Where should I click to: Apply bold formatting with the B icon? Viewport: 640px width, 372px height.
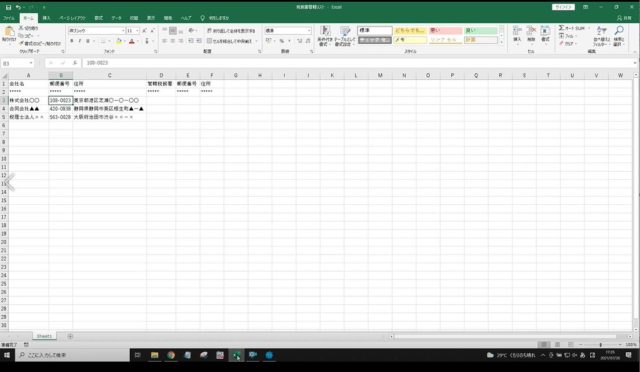coord(71,41)
